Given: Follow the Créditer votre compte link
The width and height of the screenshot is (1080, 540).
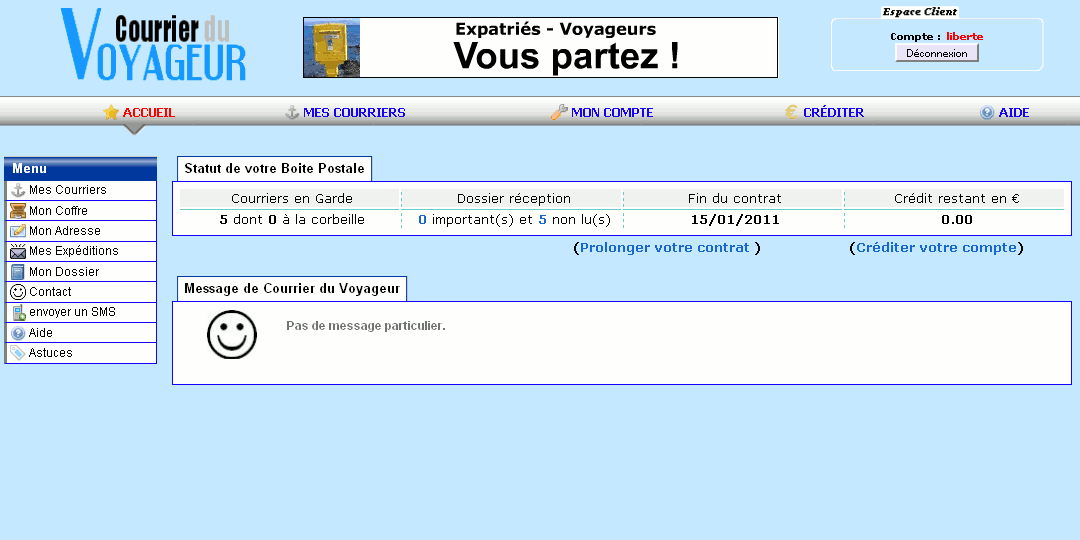Looking at the screenshot, I should point(936,248).
